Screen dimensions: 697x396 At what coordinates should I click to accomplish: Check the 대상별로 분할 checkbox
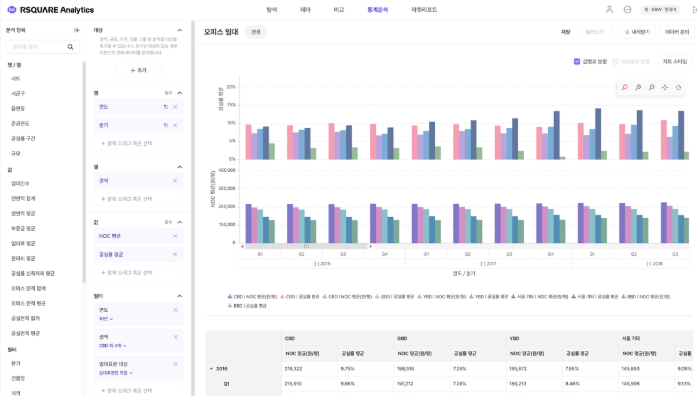[x=615, y=61]
